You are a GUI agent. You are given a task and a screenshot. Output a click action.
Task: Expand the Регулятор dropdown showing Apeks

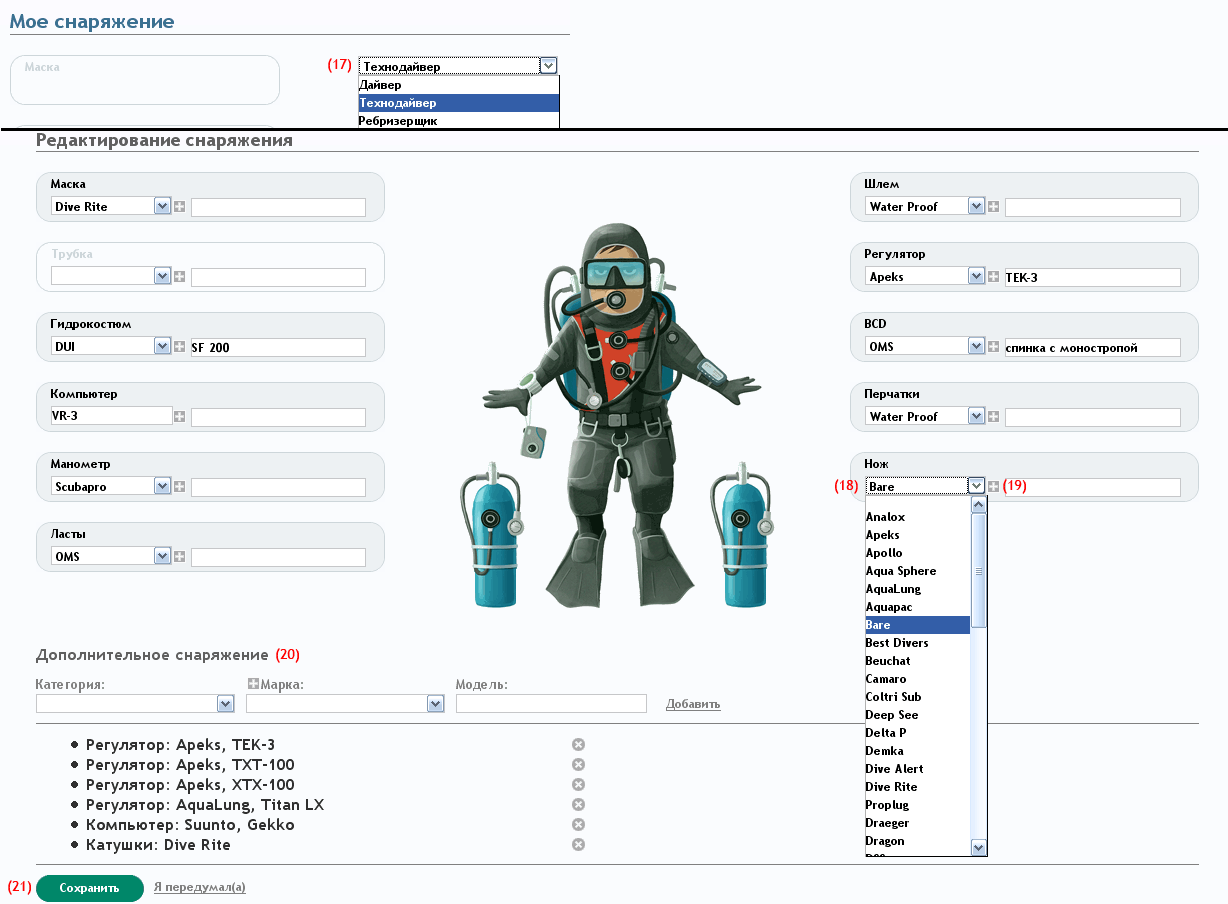coord(925,276)
